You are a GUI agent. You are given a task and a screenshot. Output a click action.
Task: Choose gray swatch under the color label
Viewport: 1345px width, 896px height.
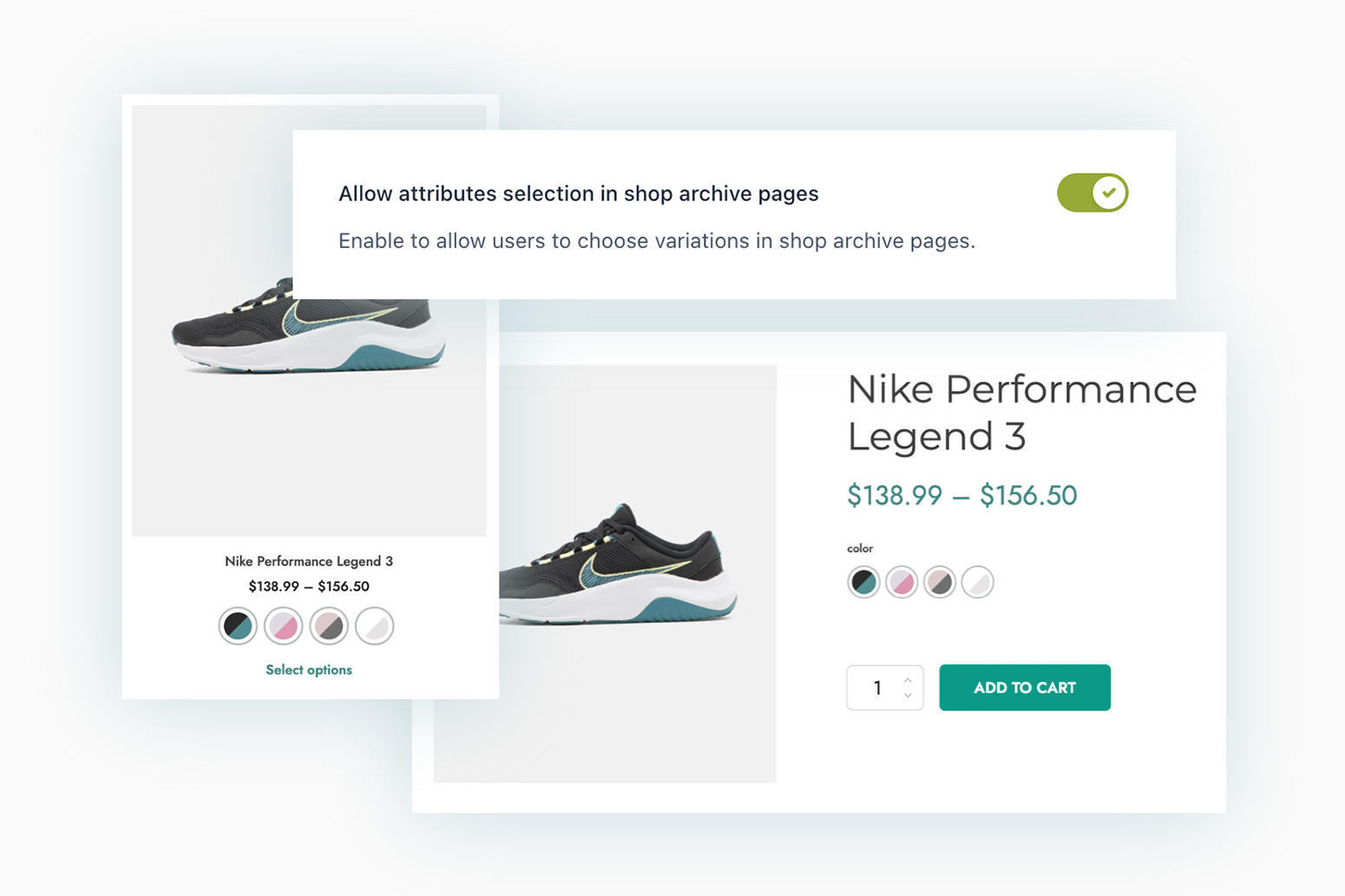[940, 582]
